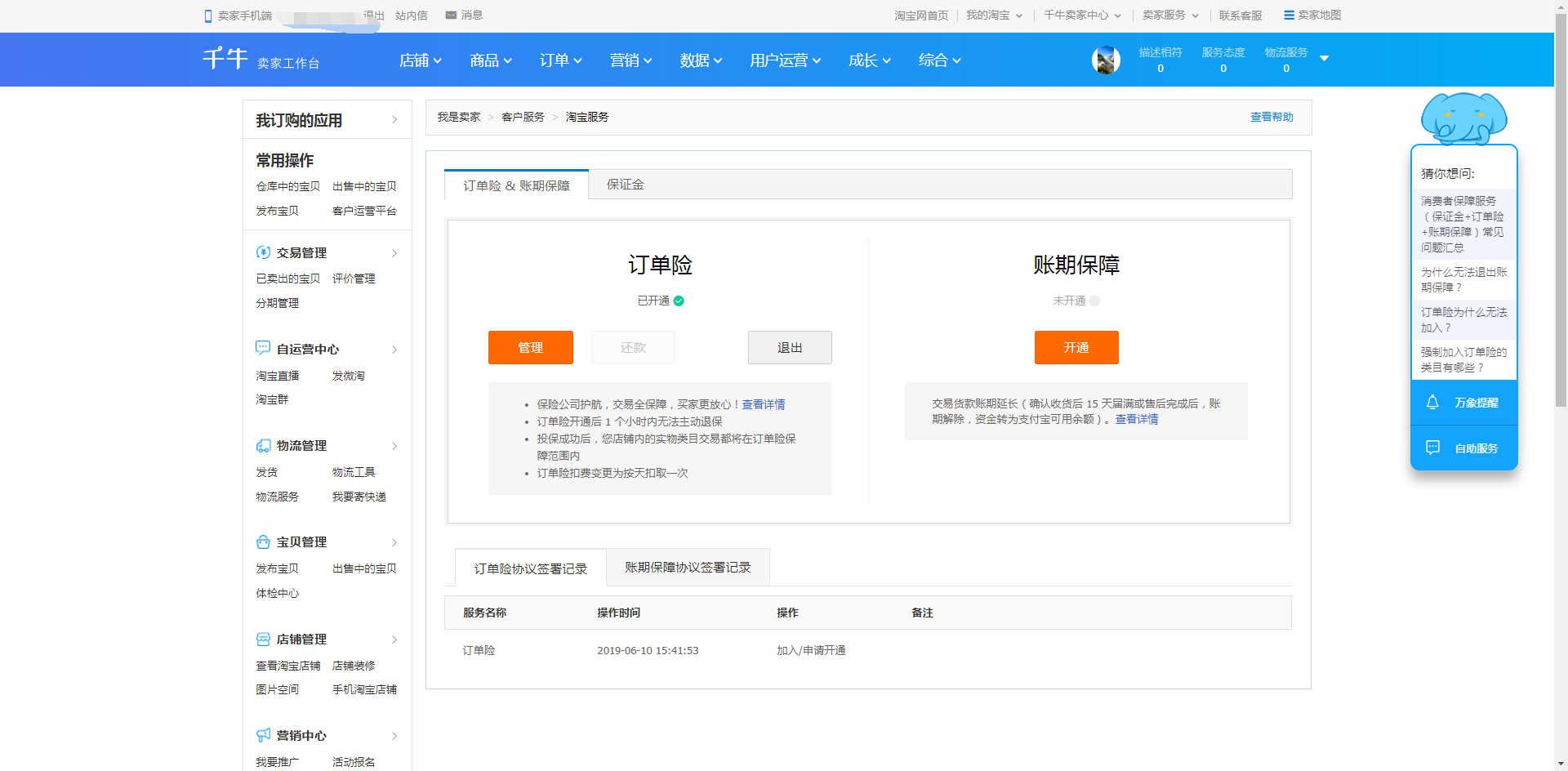Screen dimensions: 1568x771
Task: Switch to the 保证金 tab
Action: (x=626, y=185)
